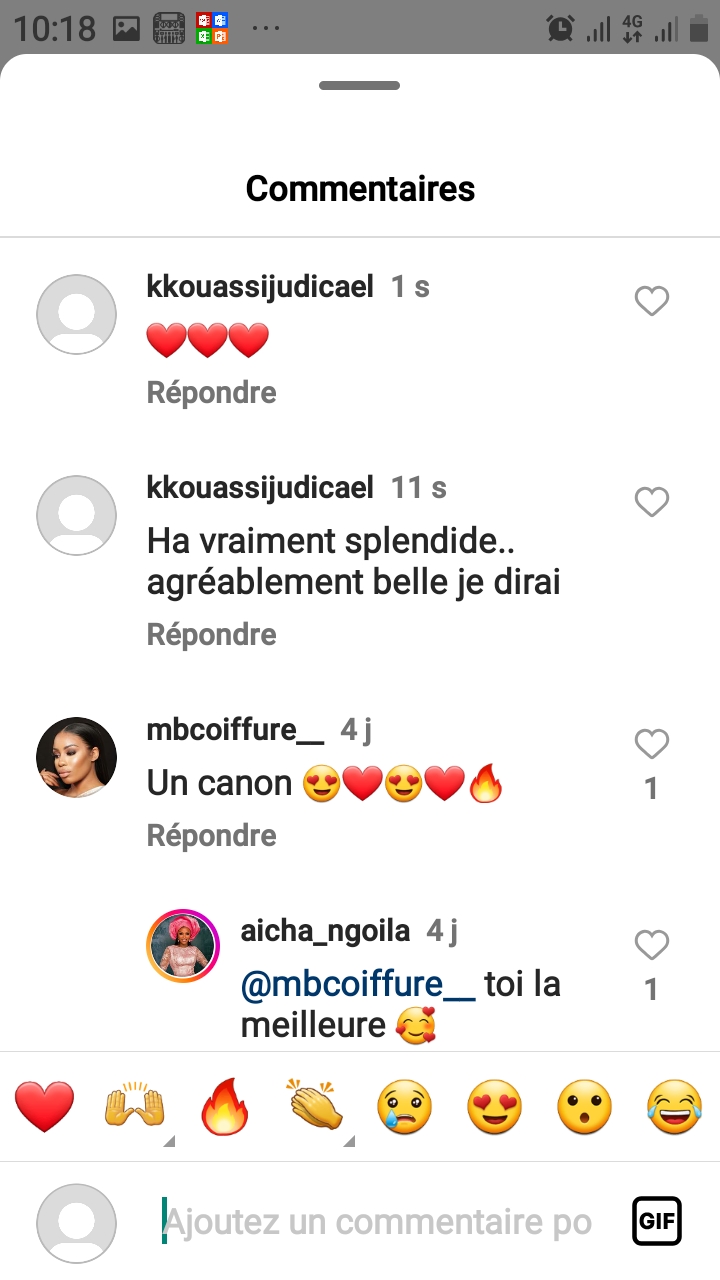Open mbcoiffure__ profile picture
This screenshot has width=720, height=1280.
(x=77, y=757)
